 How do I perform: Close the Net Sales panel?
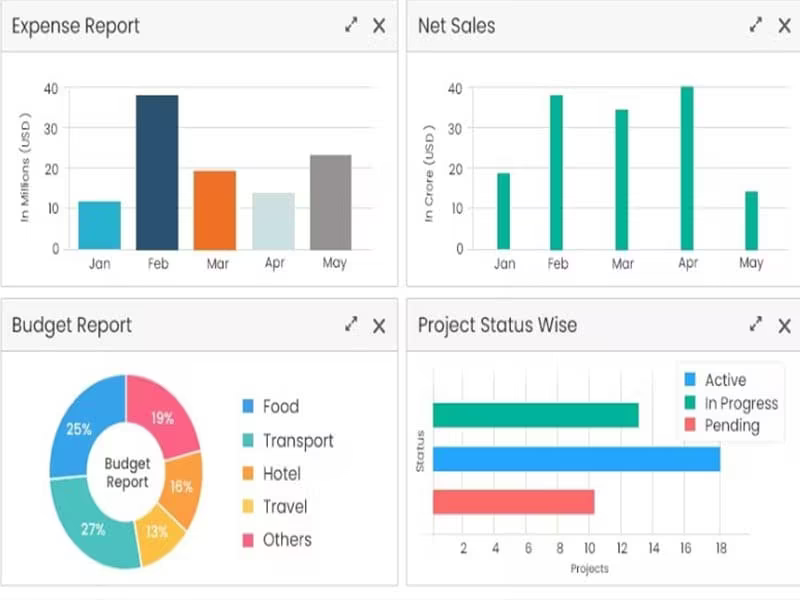click(785, 26)
